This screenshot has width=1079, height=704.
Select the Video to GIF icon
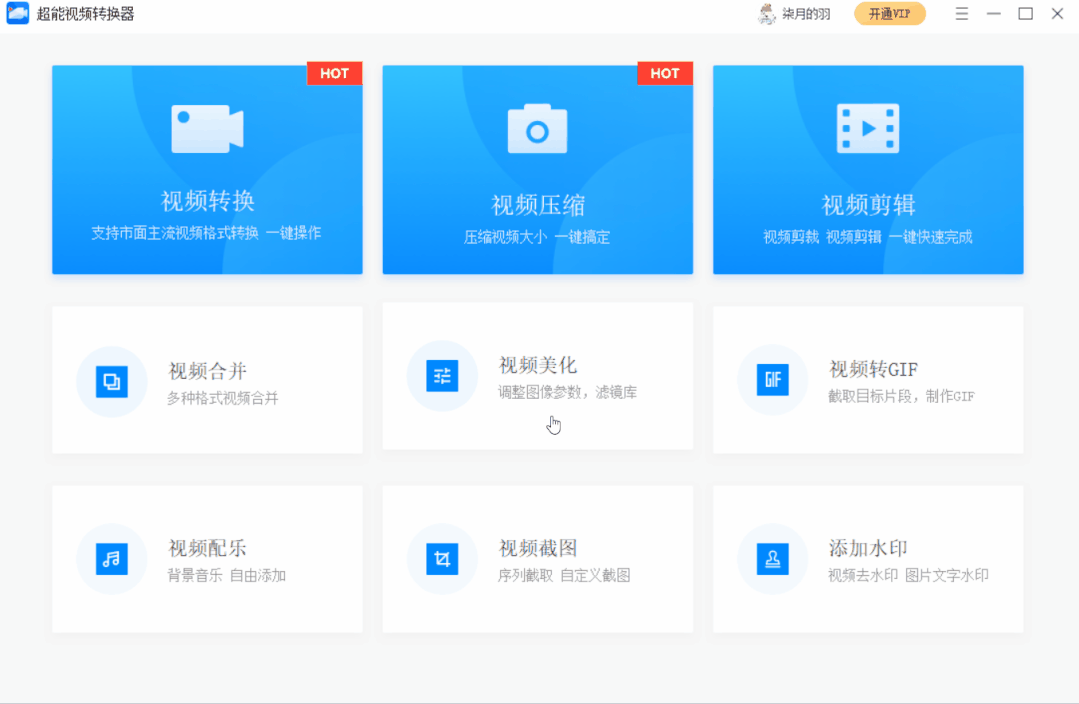[x=772, y=378]
